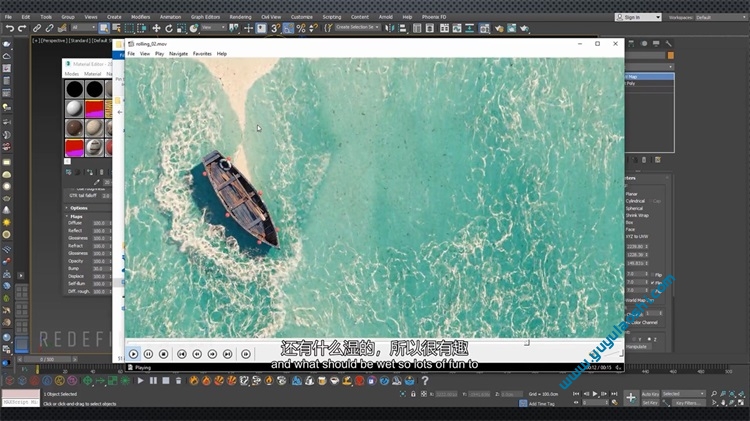750x421 pixels.
Task: Collapse the Options rollout in Material Editor
Action: pyautogui.click(x=78, y=208)
